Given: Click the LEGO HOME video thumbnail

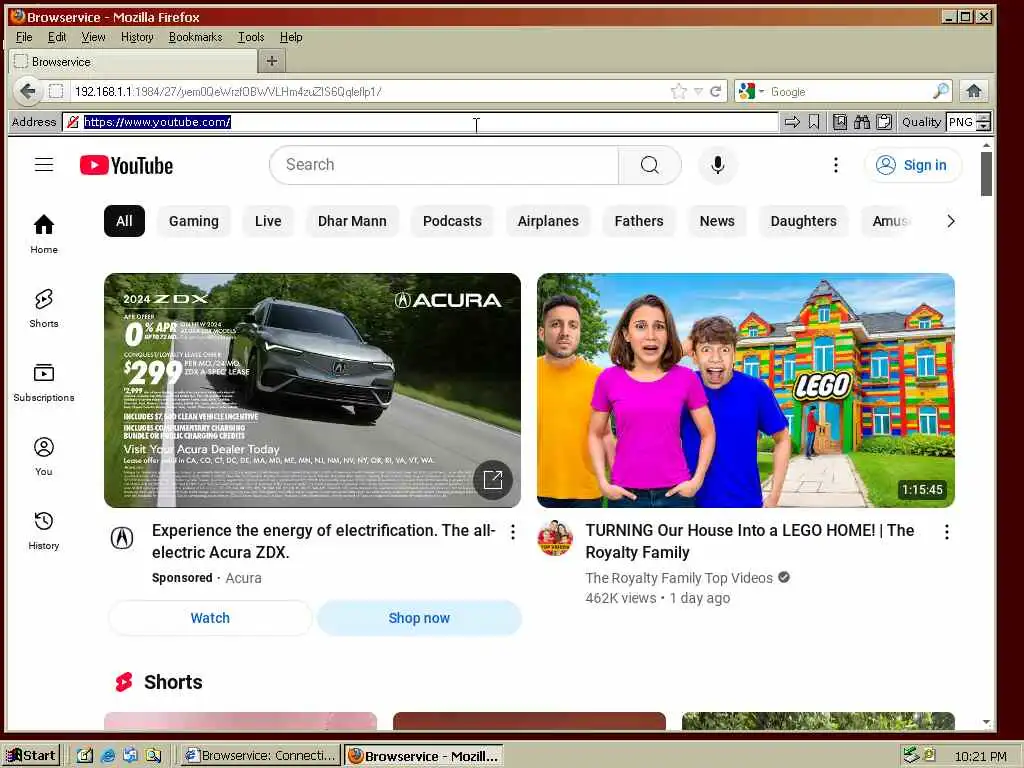Looking at the screenshot, I should pyautogui.click(x=745, y=390).
